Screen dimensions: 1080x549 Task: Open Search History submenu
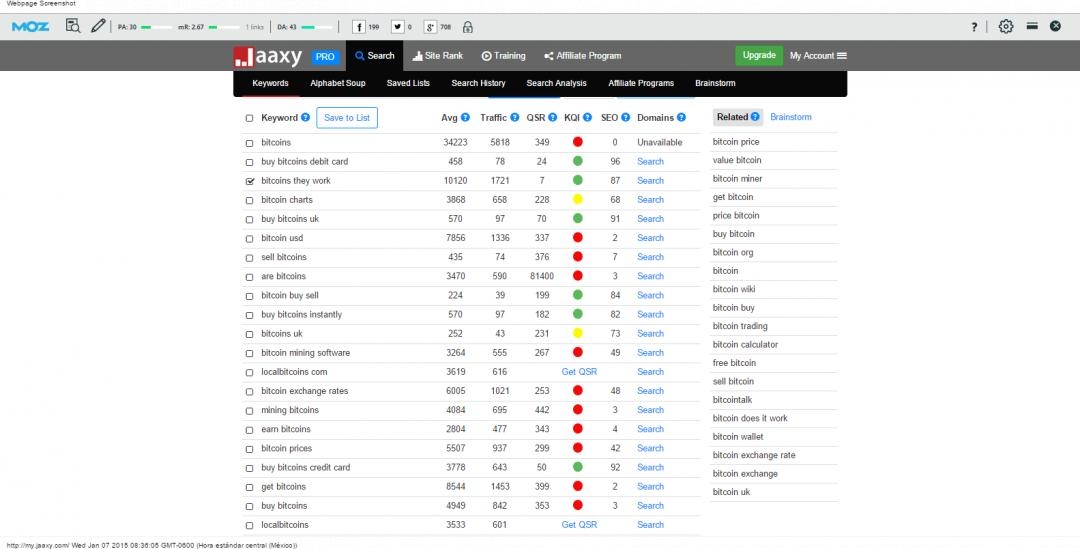click(x=478, y=83)
